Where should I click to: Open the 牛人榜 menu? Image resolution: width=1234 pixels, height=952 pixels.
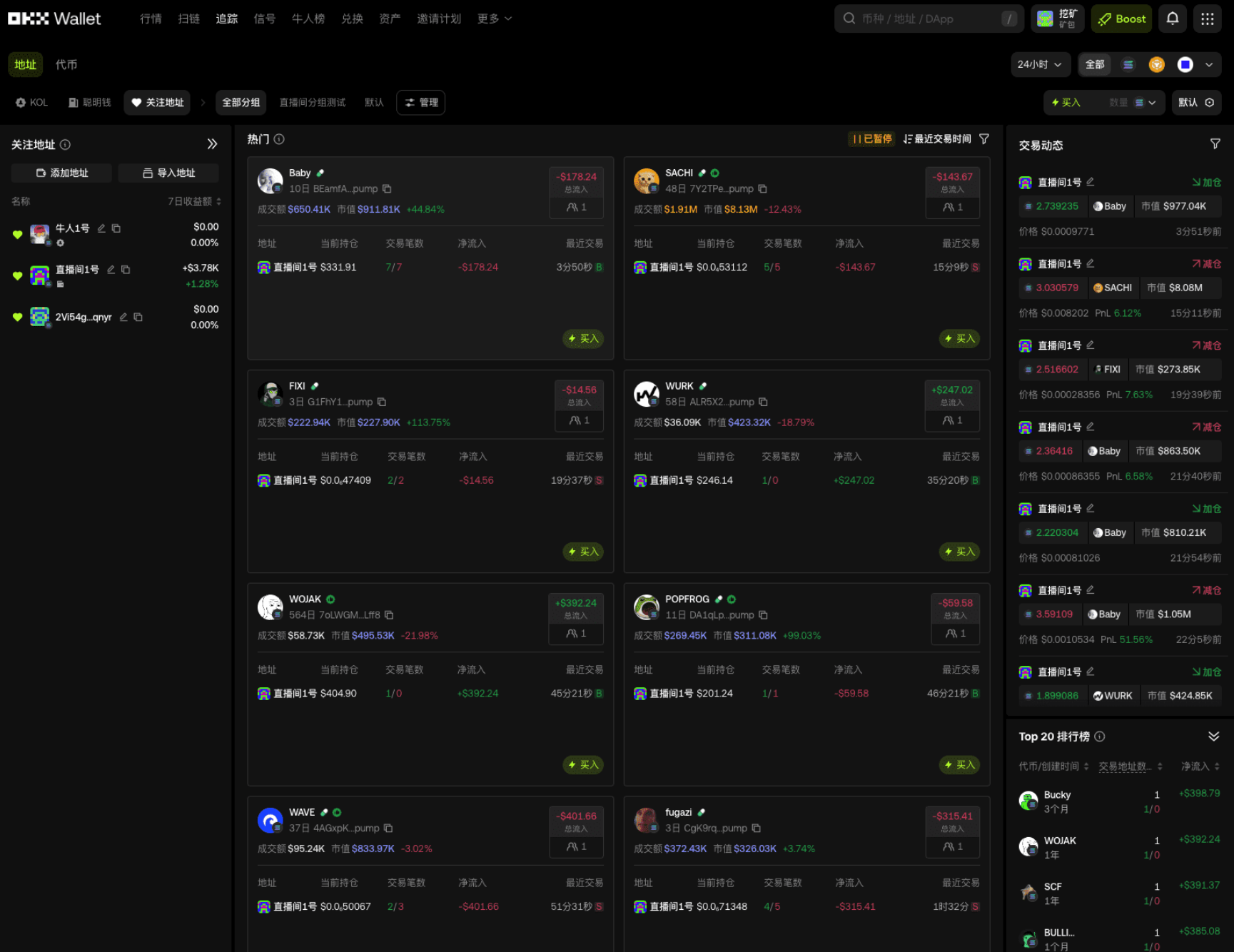(x=308, y=19)
